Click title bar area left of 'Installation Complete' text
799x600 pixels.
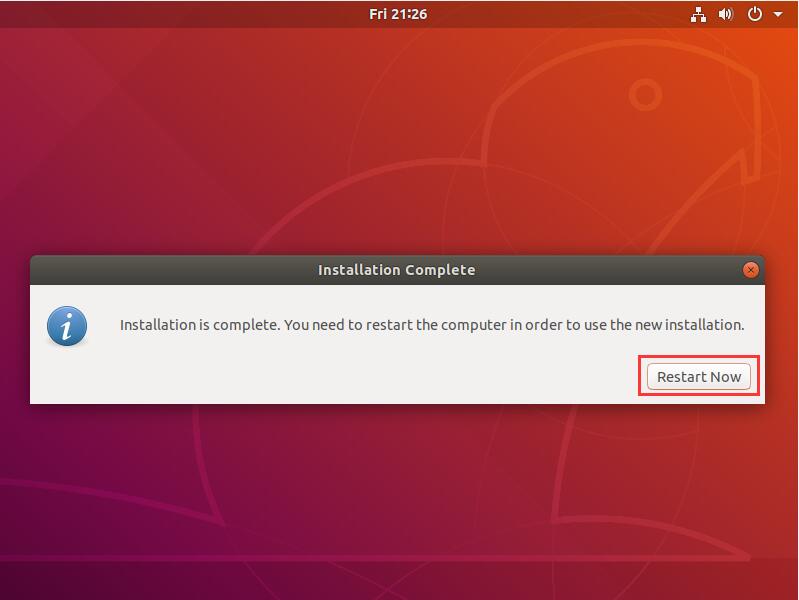coord(173,270)
